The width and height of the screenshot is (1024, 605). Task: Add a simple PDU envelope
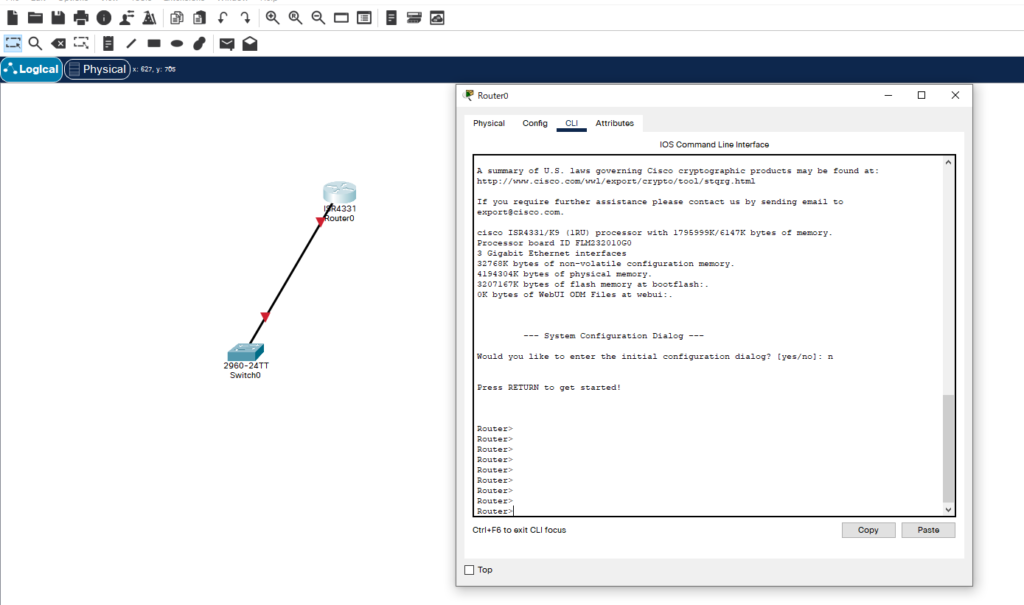227,44
